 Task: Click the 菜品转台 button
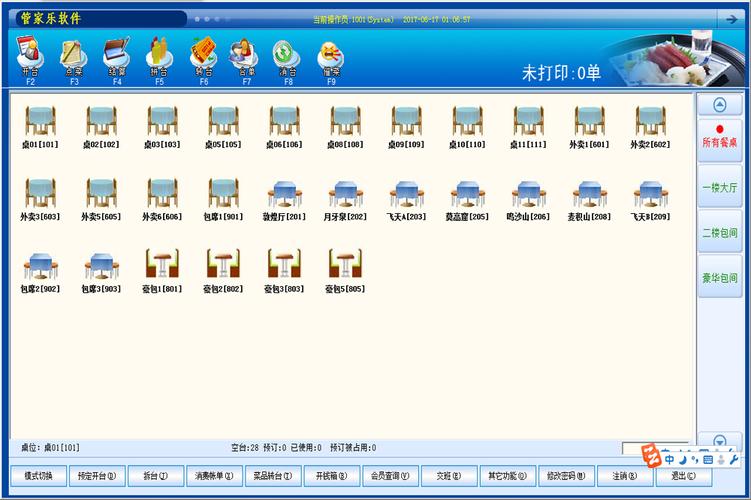[x=273, y=476]
